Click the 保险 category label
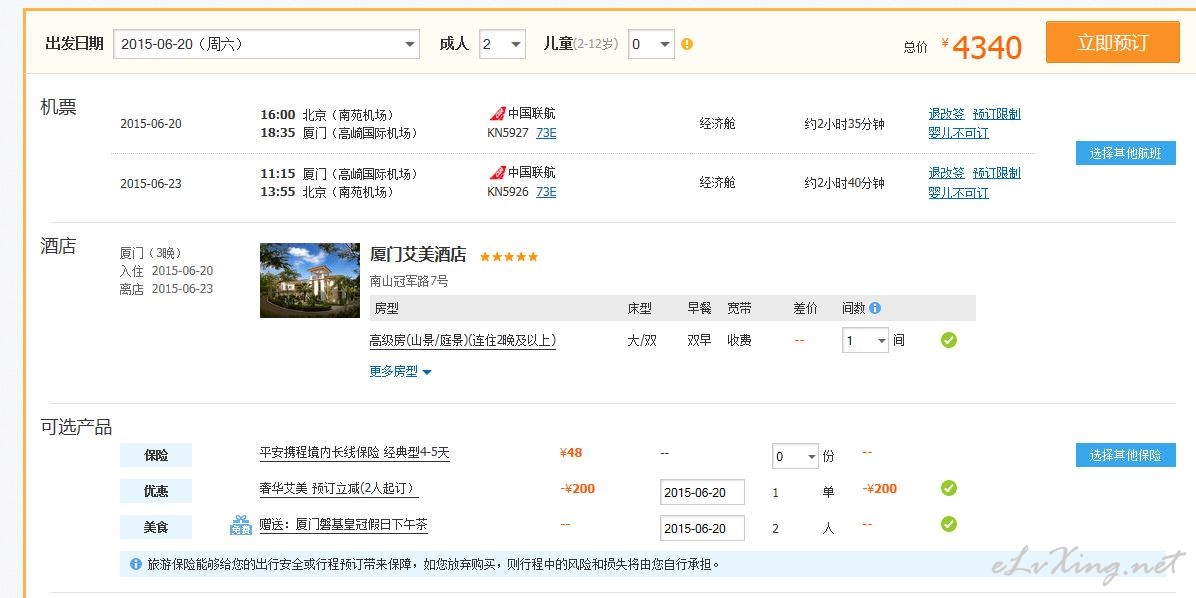The image size is (1196, 598). (156, 455)
